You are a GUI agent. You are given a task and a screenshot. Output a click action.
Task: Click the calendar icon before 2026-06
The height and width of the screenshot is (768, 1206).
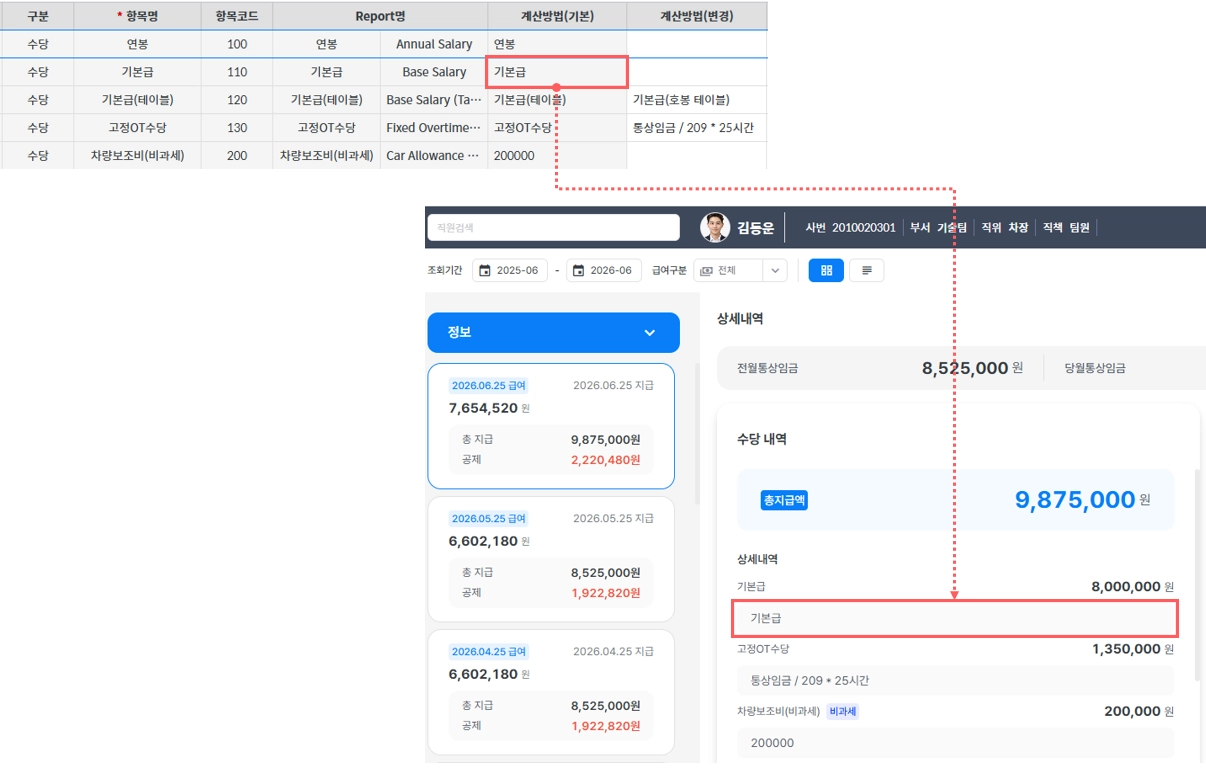[x=579, y=271]
